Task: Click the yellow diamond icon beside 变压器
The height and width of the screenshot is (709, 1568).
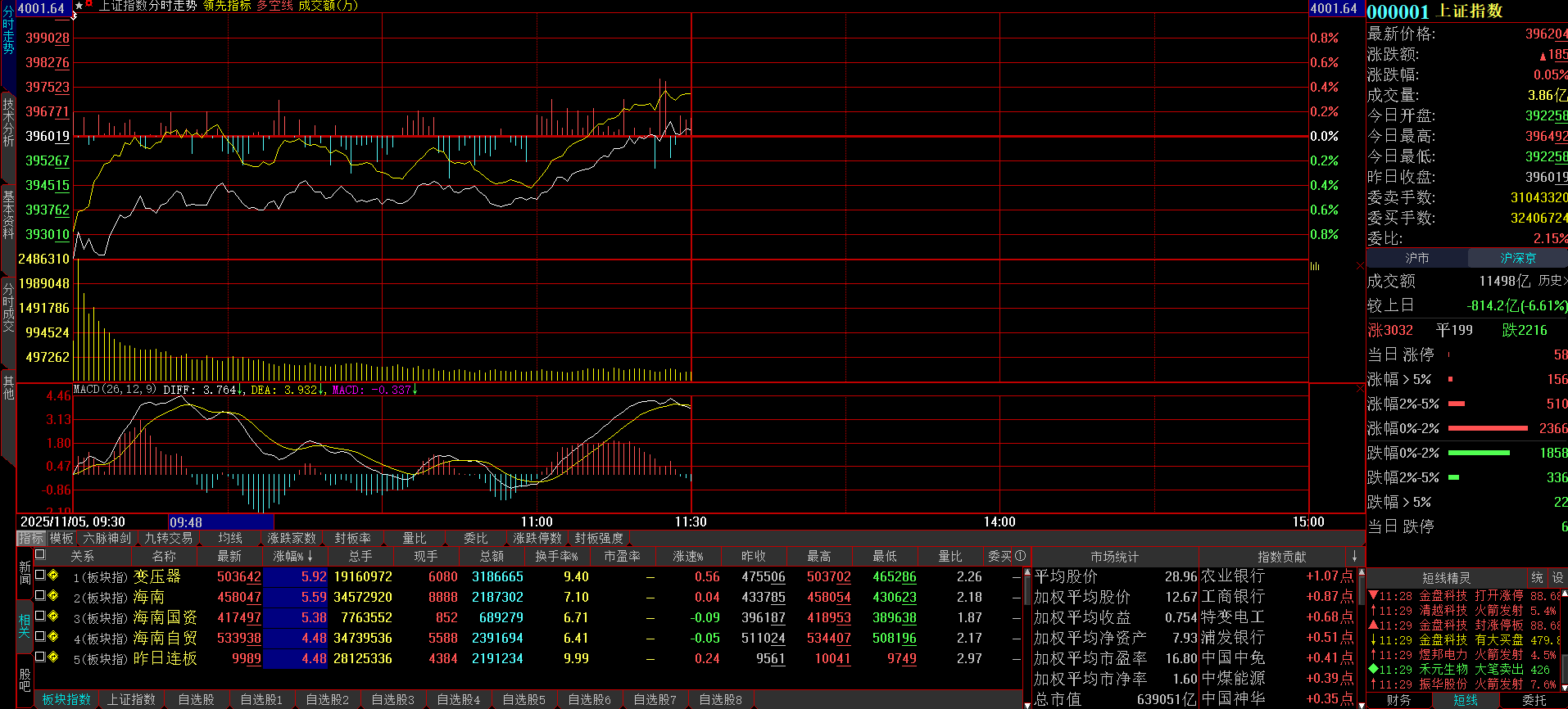Action: point(53,576)
